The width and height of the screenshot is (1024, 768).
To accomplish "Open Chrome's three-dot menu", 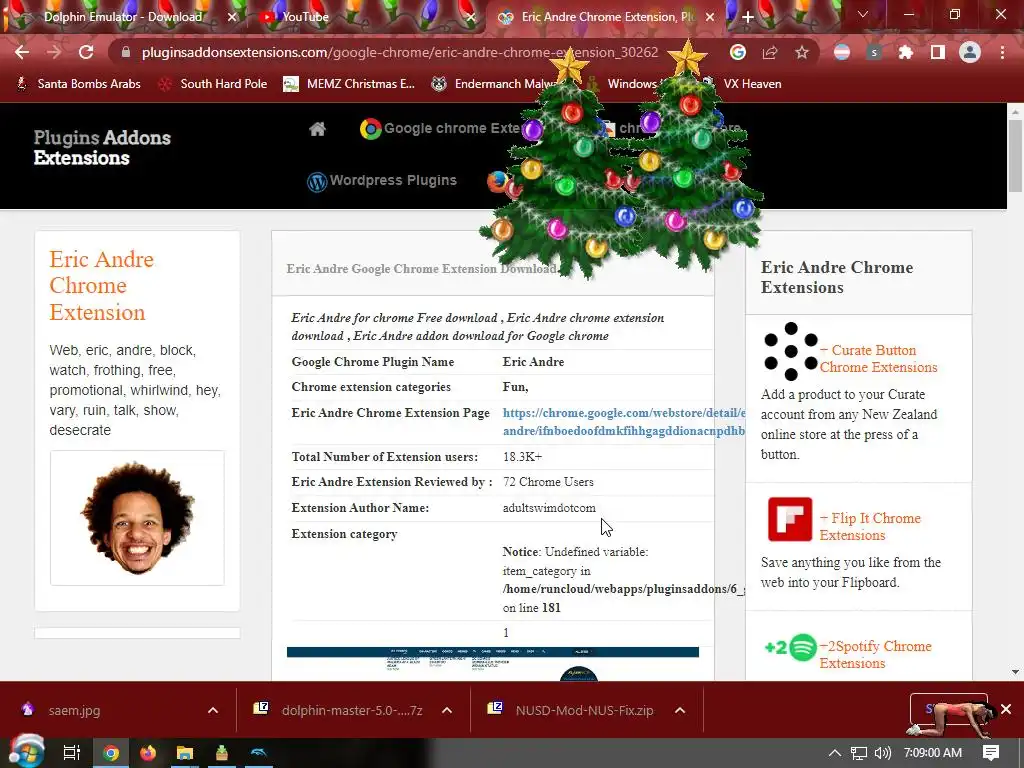I will 1002,52.
